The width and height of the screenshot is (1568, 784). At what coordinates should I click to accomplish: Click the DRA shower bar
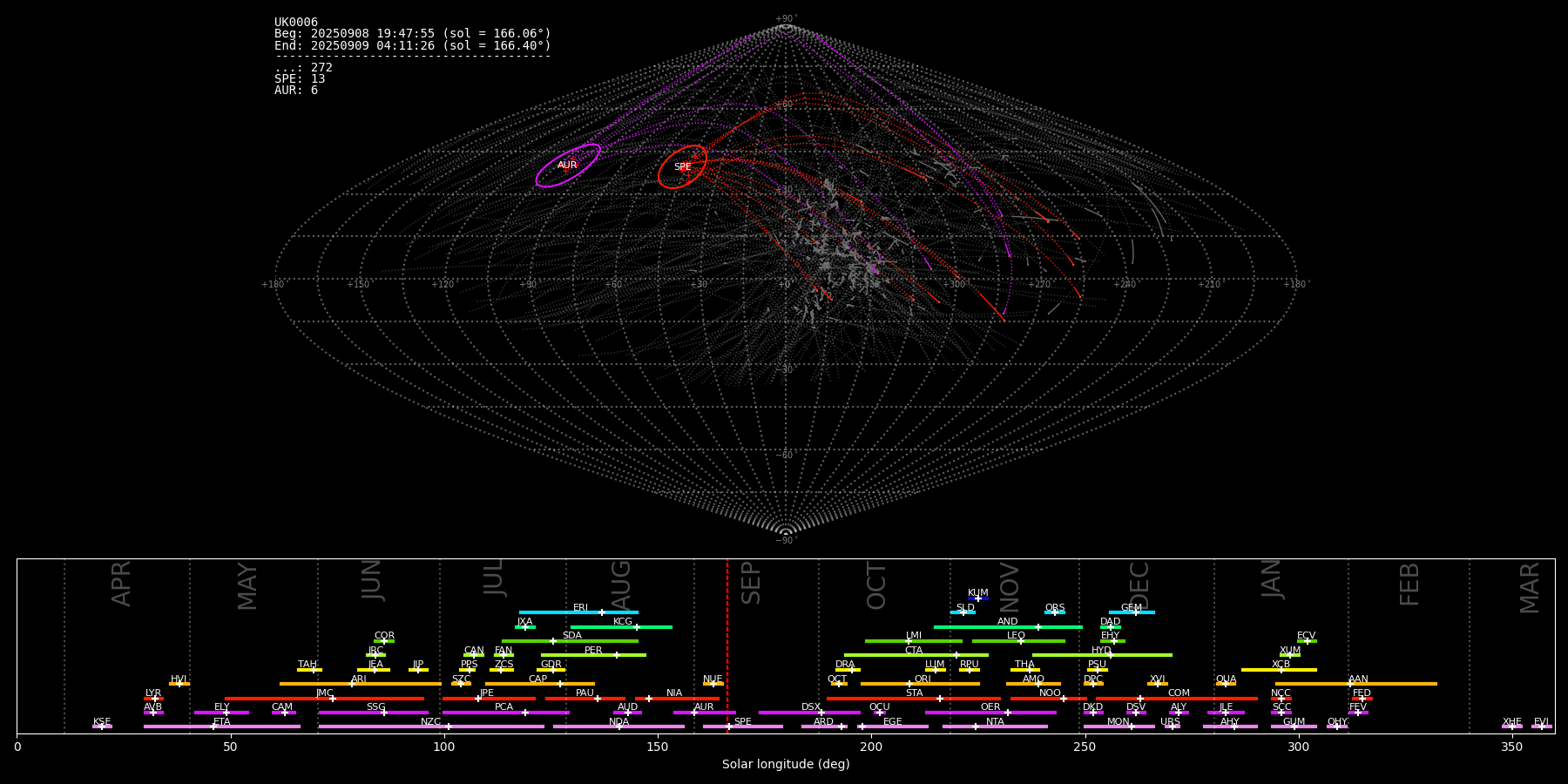[848, 670]
